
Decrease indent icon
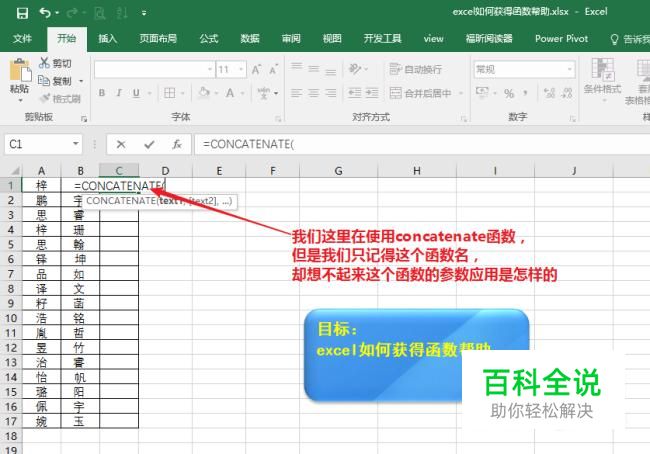pyautogui.click(x=355, y=93)
